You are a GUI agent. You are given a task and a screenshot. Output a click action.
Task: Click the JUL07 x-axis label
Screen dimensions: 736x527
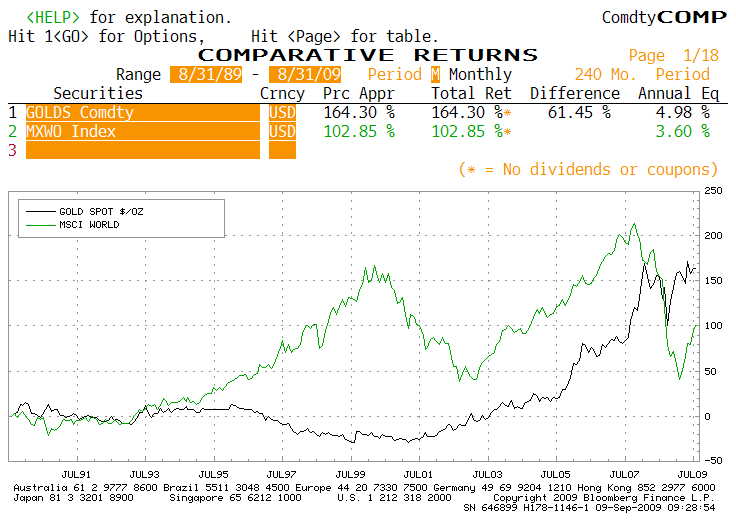[x=624, y=474]
